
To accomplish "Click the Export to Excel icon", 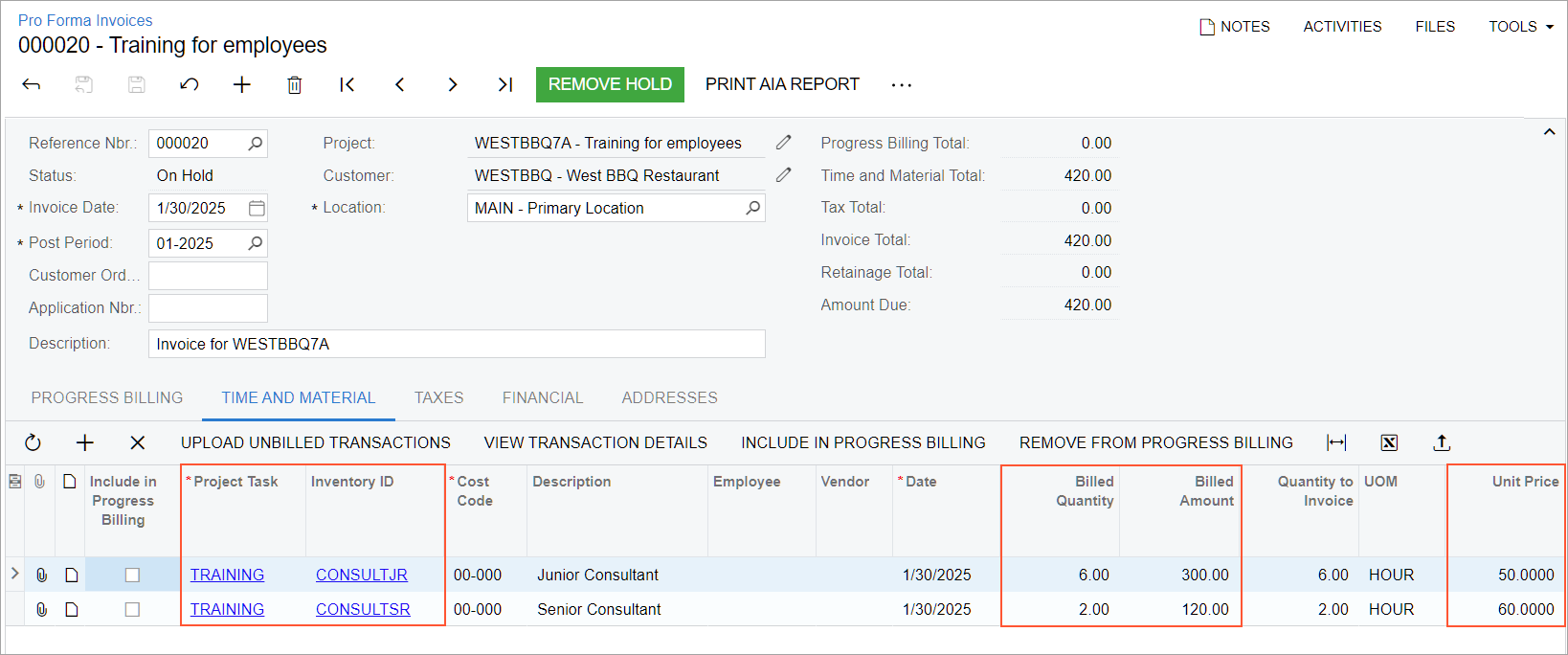I will coord(1389,442).
